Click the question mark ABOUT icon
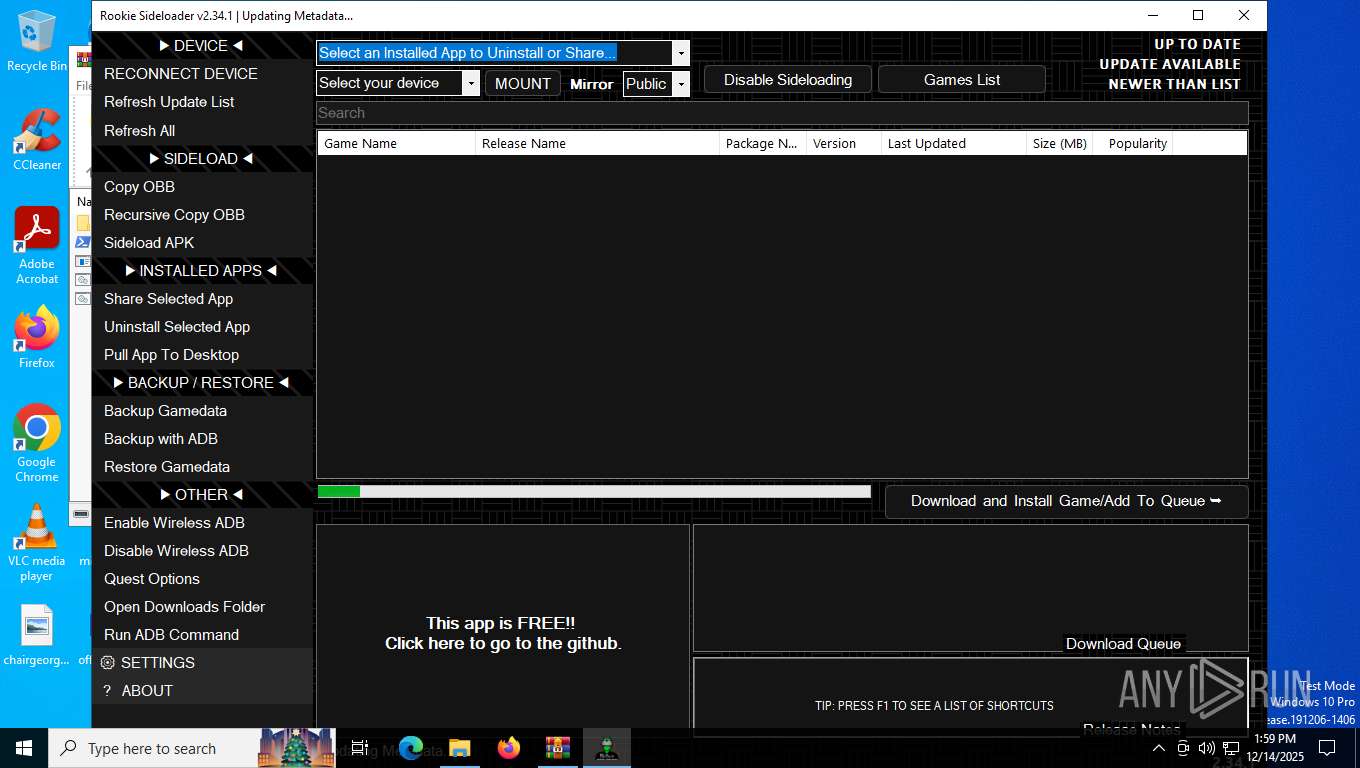The width and height of the screenshot is (1360, 768). coord(107,691)
